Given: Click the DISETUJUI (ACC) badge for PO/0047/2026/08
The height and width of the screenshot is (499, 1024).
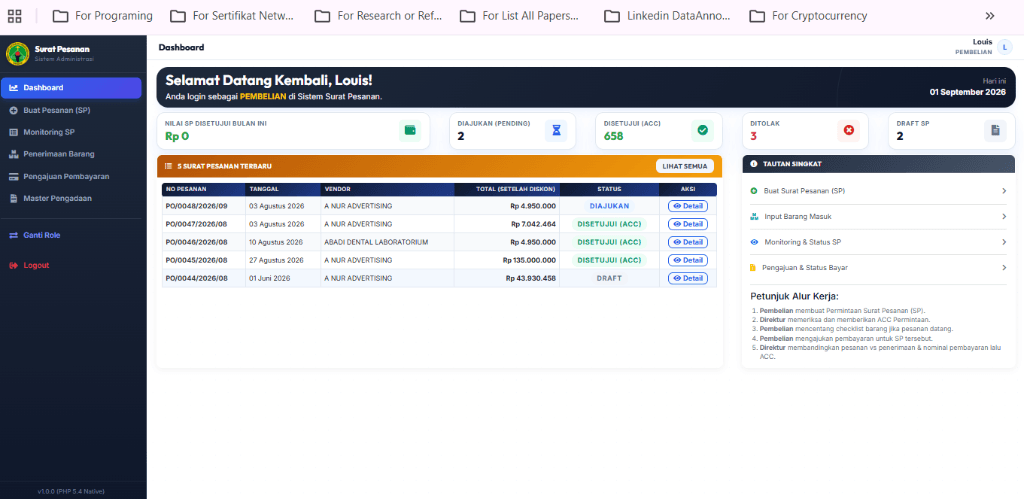Looking at the screenshot, I should pyautogui.click(x=609, y=224).
